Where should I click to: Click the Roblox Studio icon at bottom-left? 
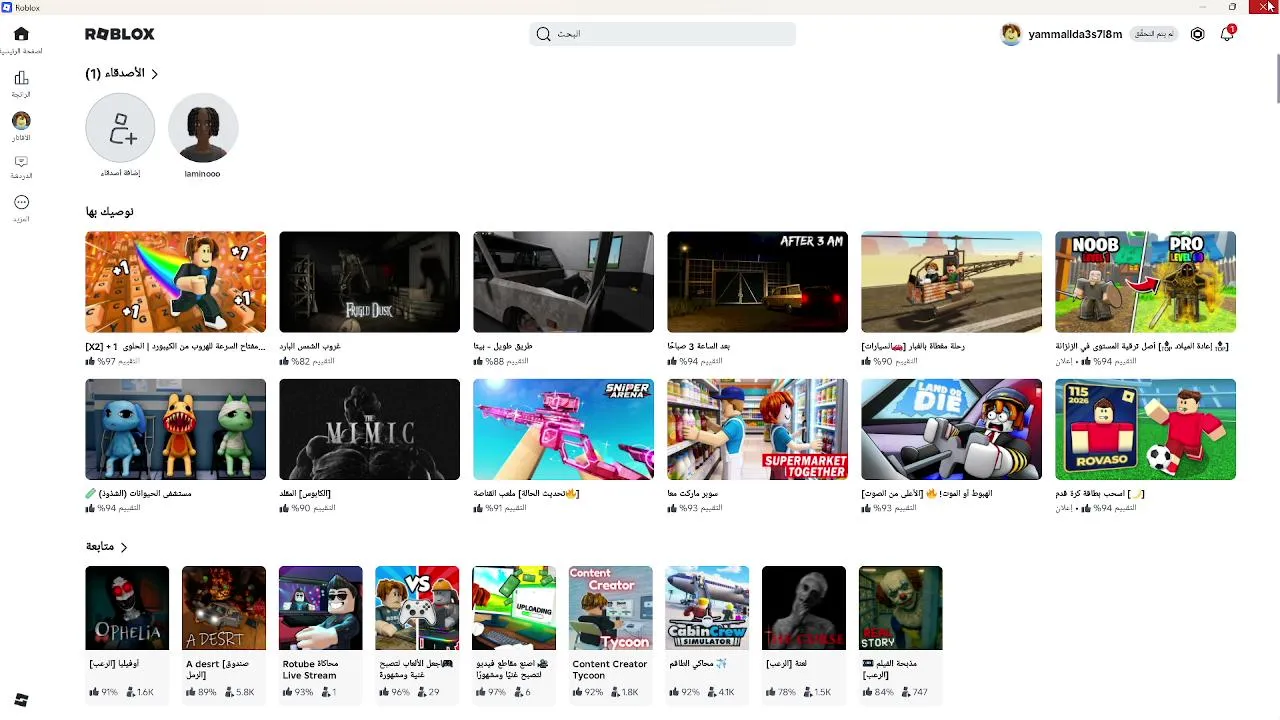pos(21,700)
